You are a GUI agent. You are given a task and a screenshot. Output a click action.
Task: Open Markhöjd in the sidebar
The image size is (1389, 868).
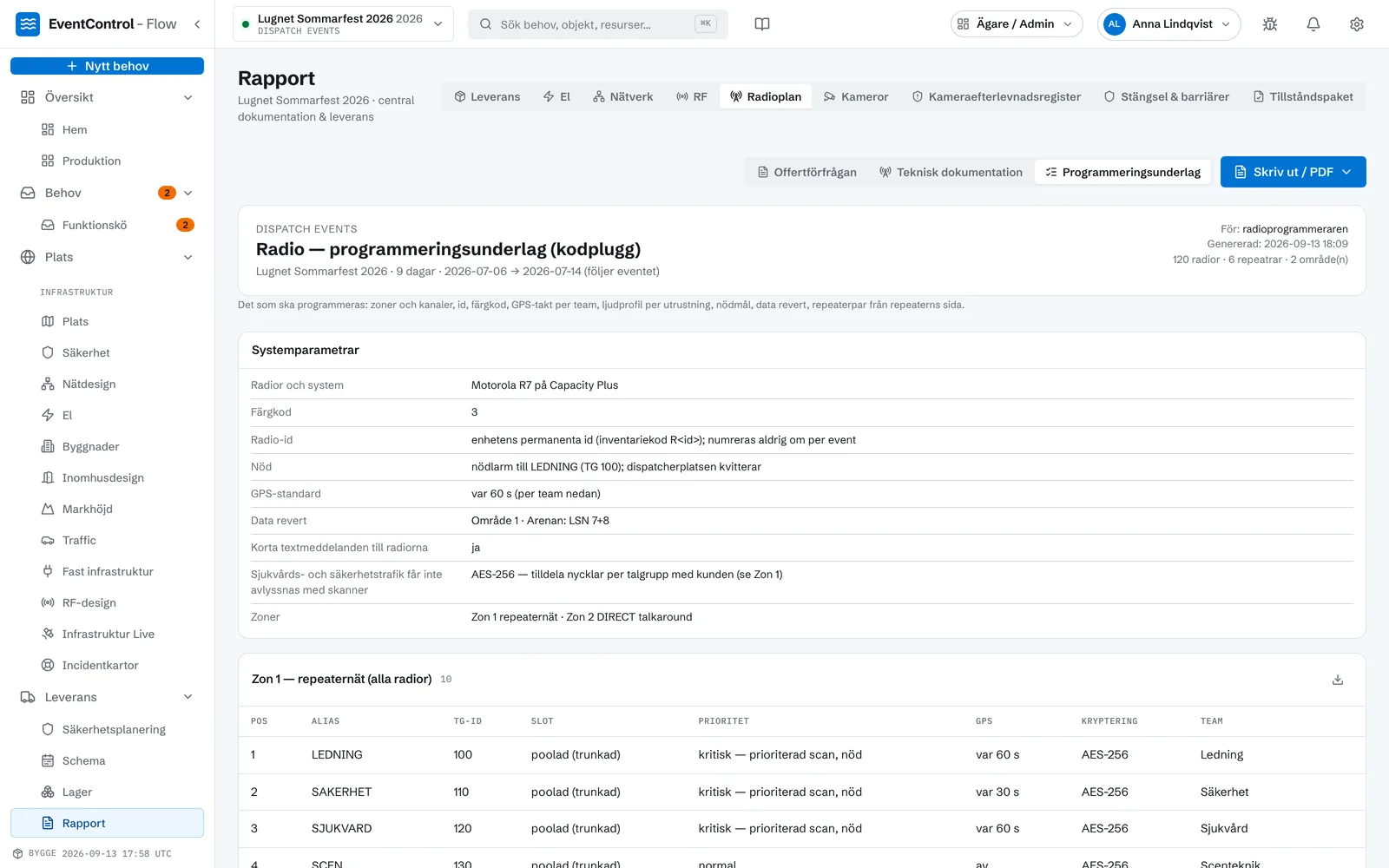point(107,509)
